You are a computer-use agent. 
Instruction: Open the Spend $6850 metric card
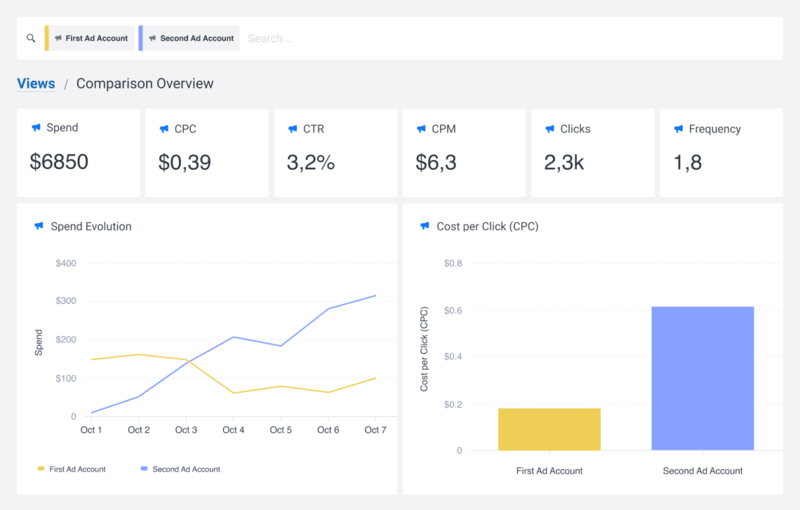tap(78, 153)
